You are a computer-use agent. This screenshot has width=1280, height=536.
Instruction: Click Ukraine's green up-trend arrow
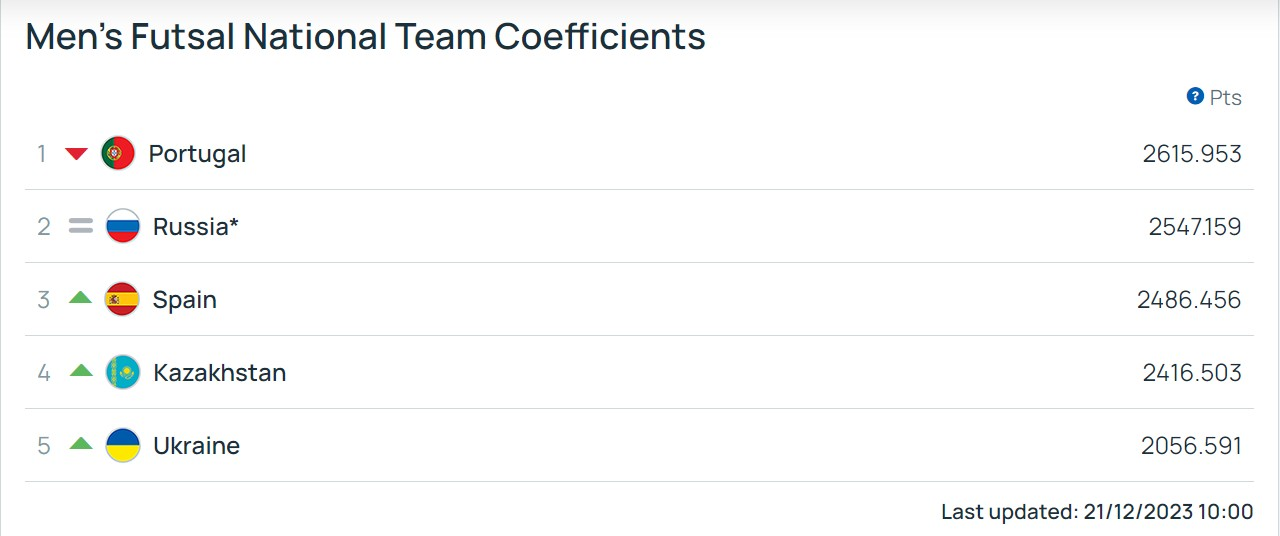click(x=81, y=443)
